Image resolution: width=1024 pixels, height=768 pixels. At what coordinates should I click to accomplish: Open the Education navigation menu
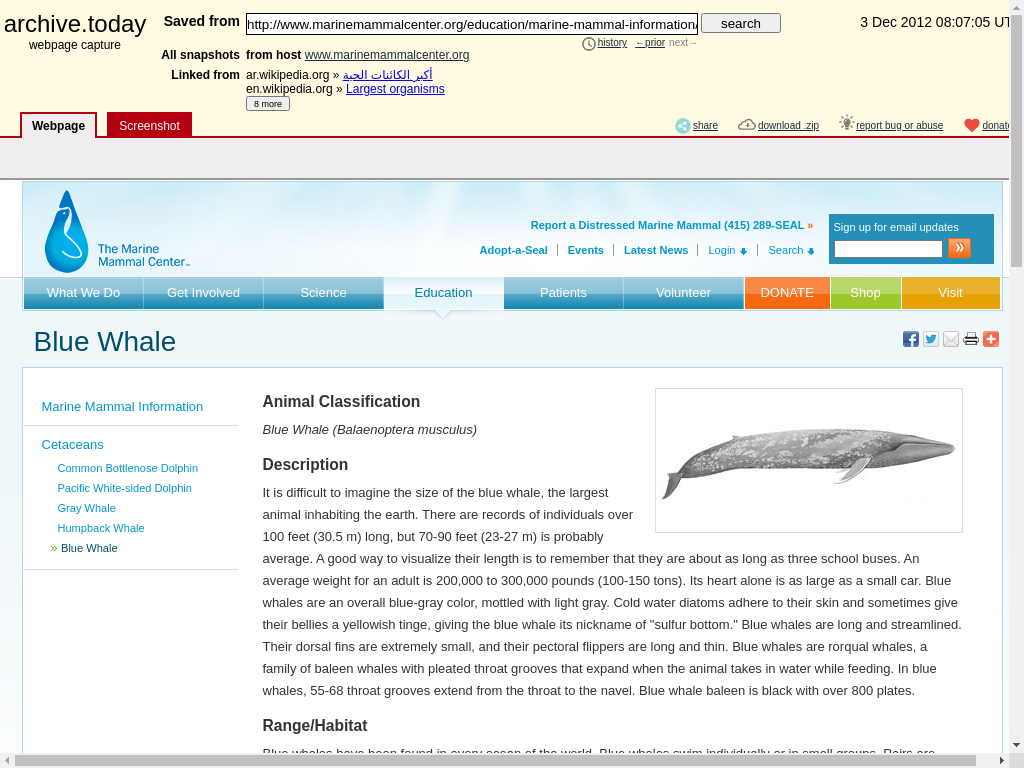(x=443, y=293)
